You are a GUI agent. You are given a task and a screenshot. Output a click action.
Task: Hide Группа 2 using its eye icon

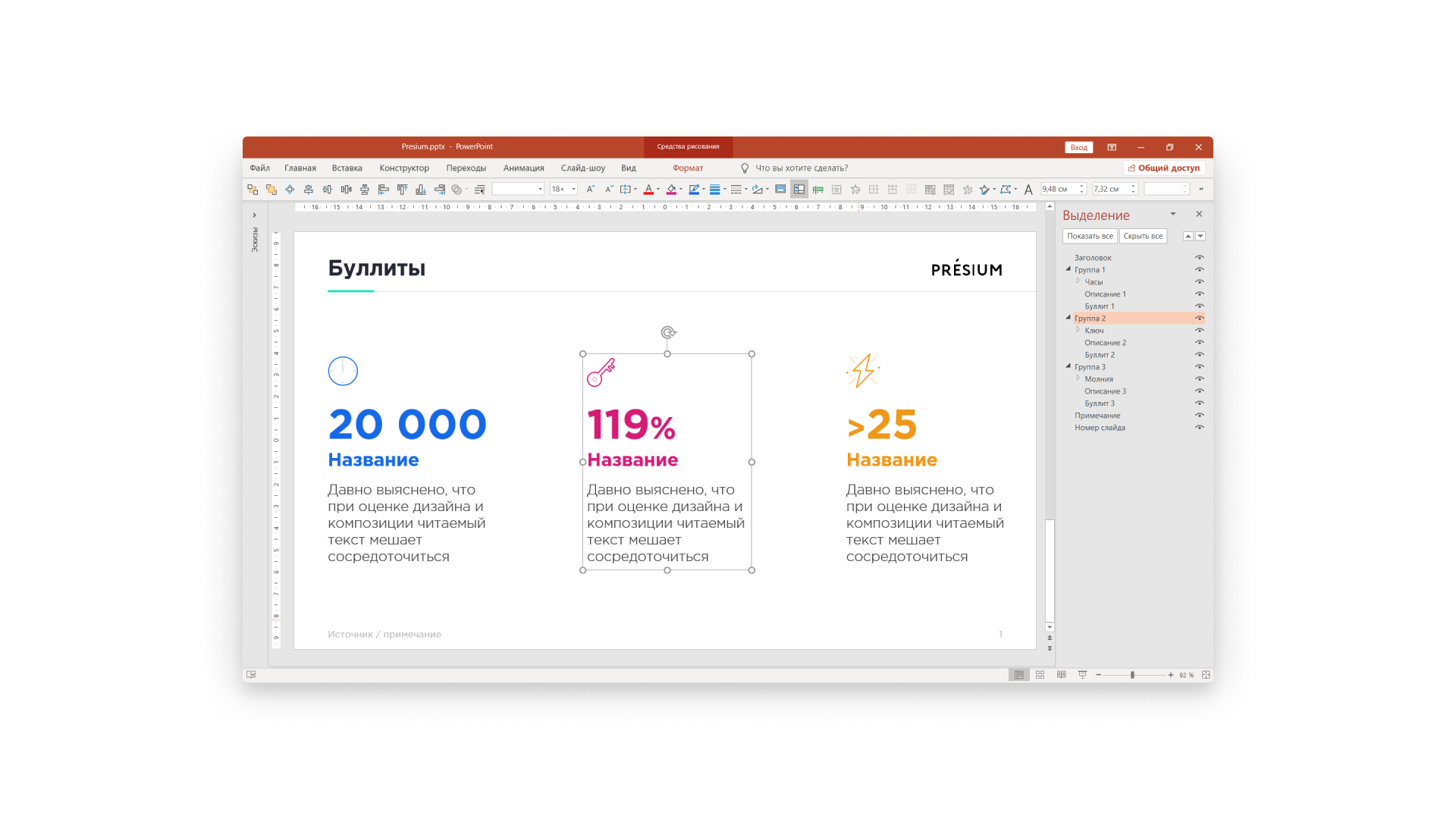[1199, 318]
